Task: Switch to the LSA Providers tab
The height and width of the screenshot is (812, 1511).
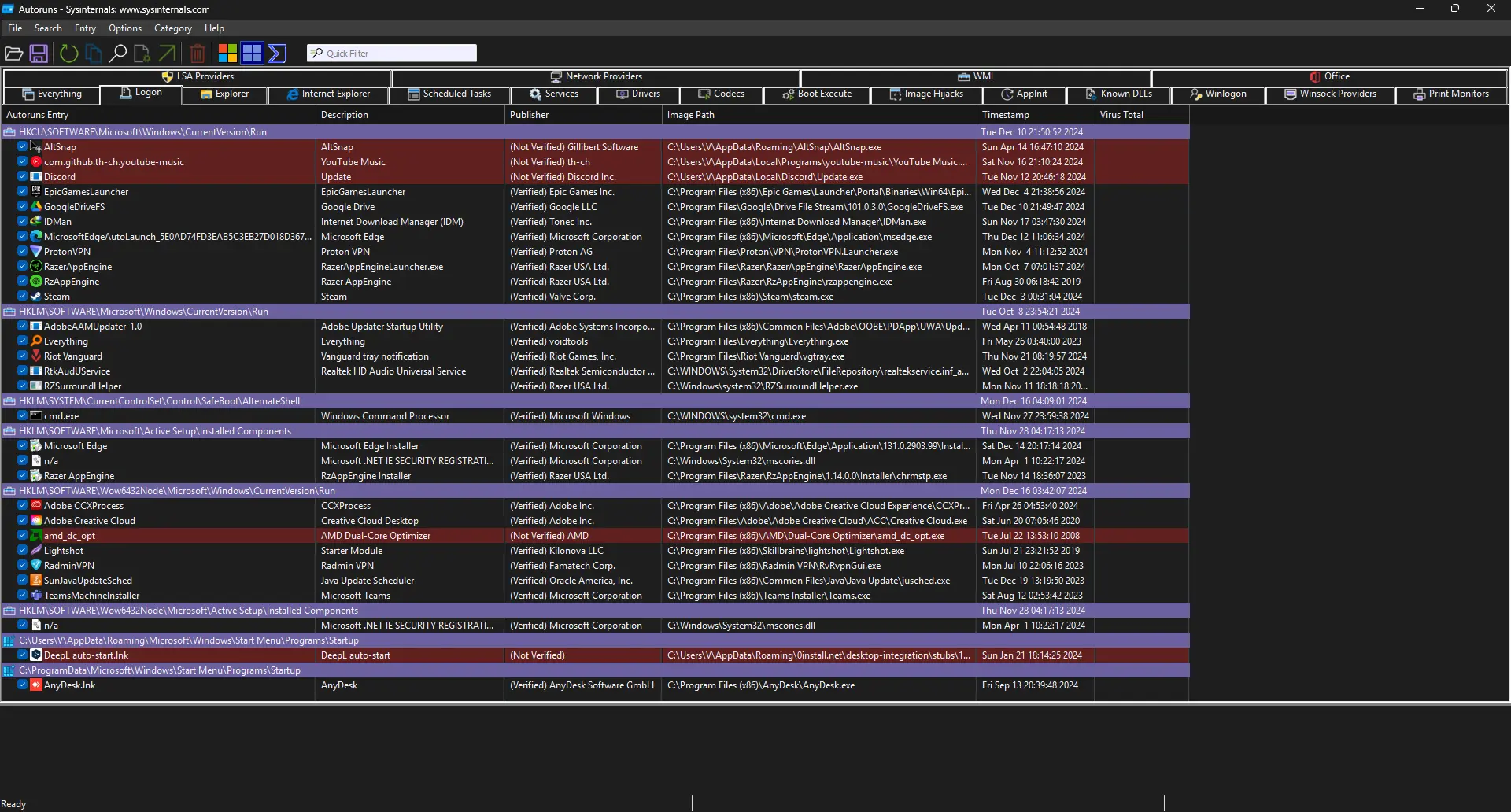Action: coord(198,77)
